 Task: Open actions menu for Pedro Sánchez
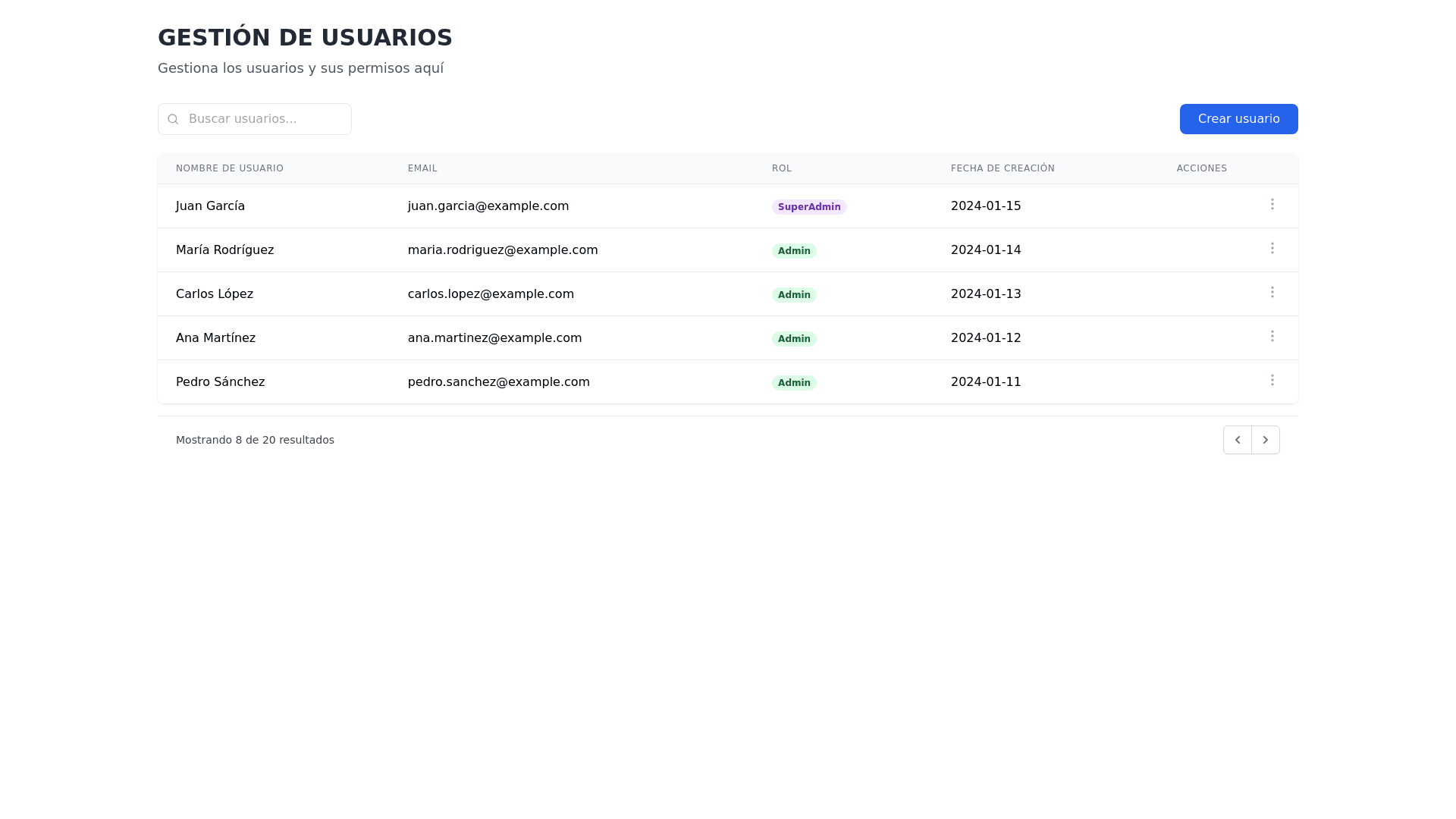point(1272,380)
